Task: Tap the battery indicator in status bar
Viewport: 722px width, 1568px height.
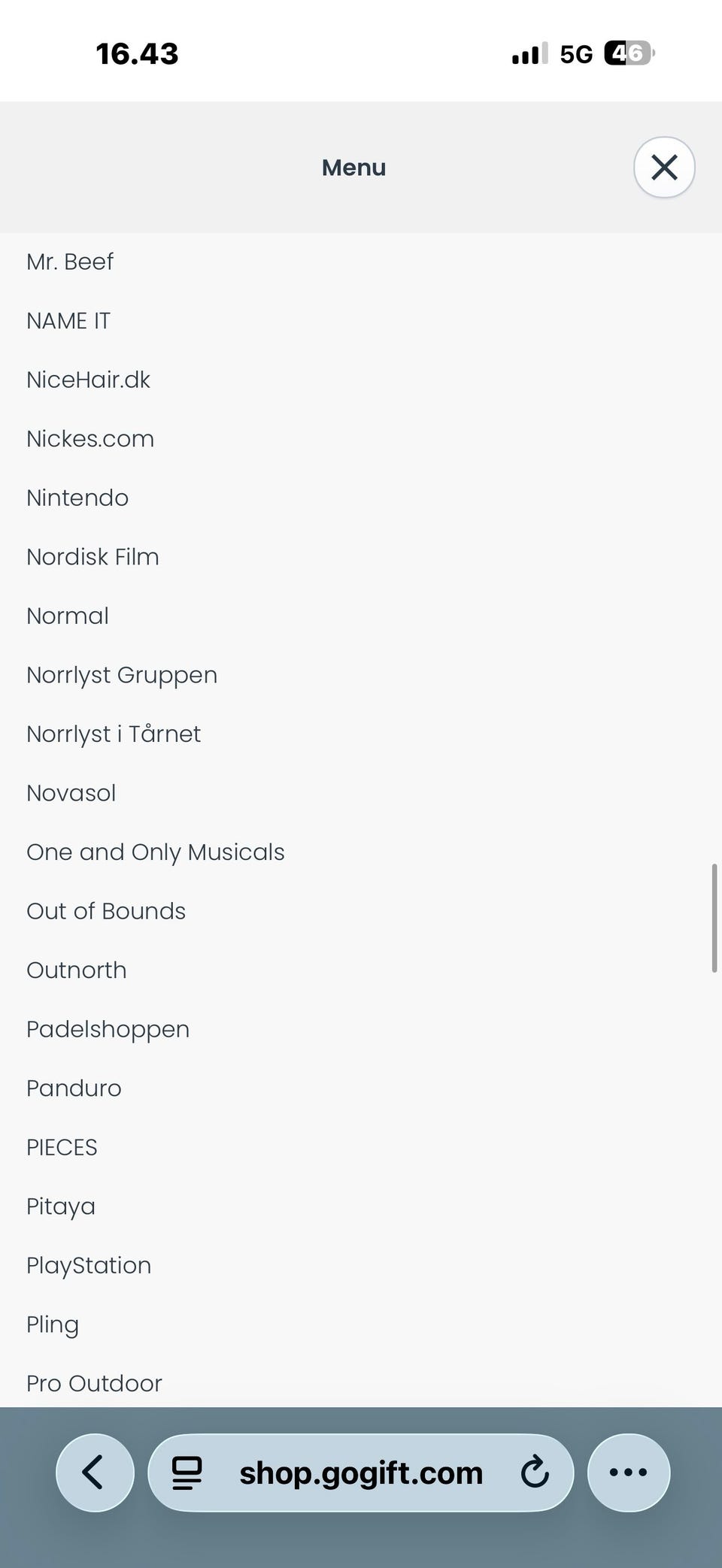Action: pos(629,53)
